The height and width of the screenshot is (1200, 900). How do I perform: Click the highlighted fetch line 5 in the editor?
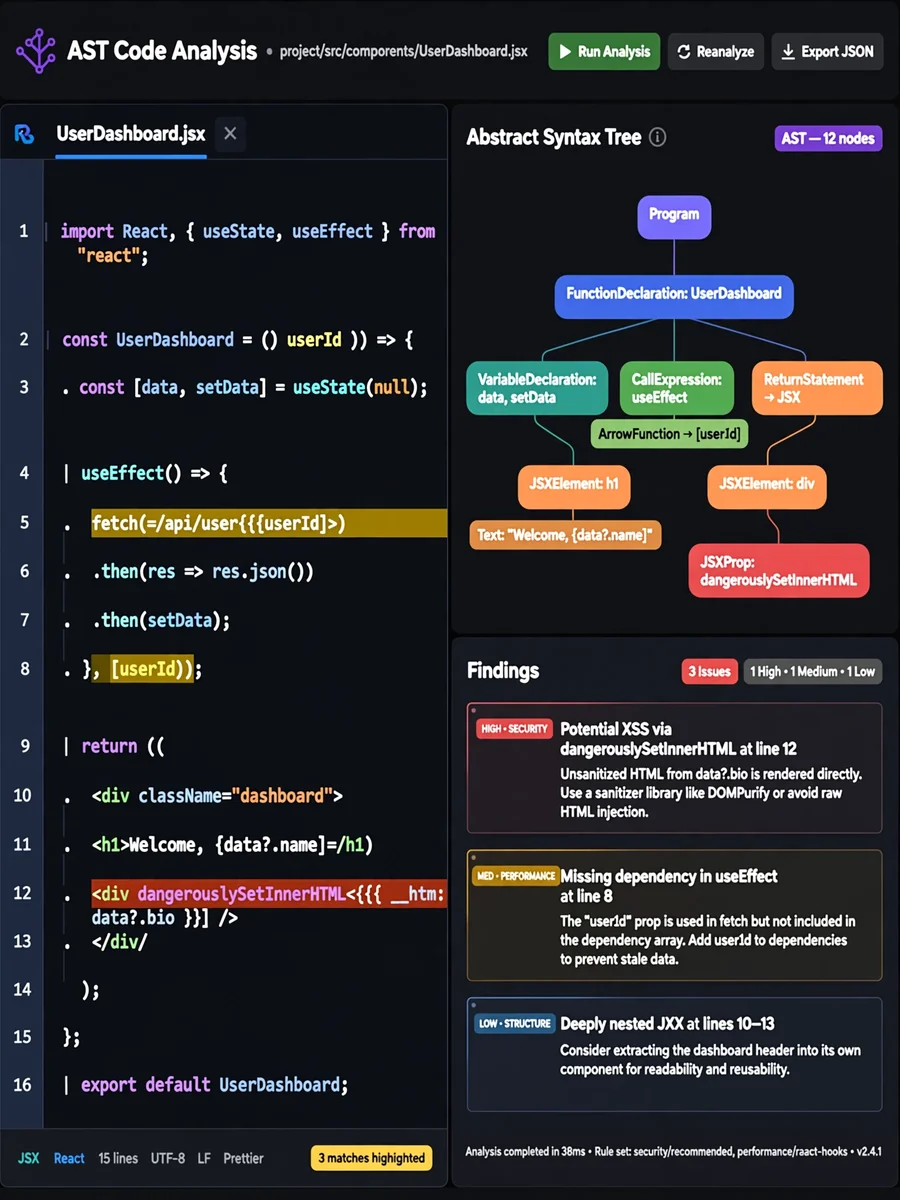coord(268,523)
